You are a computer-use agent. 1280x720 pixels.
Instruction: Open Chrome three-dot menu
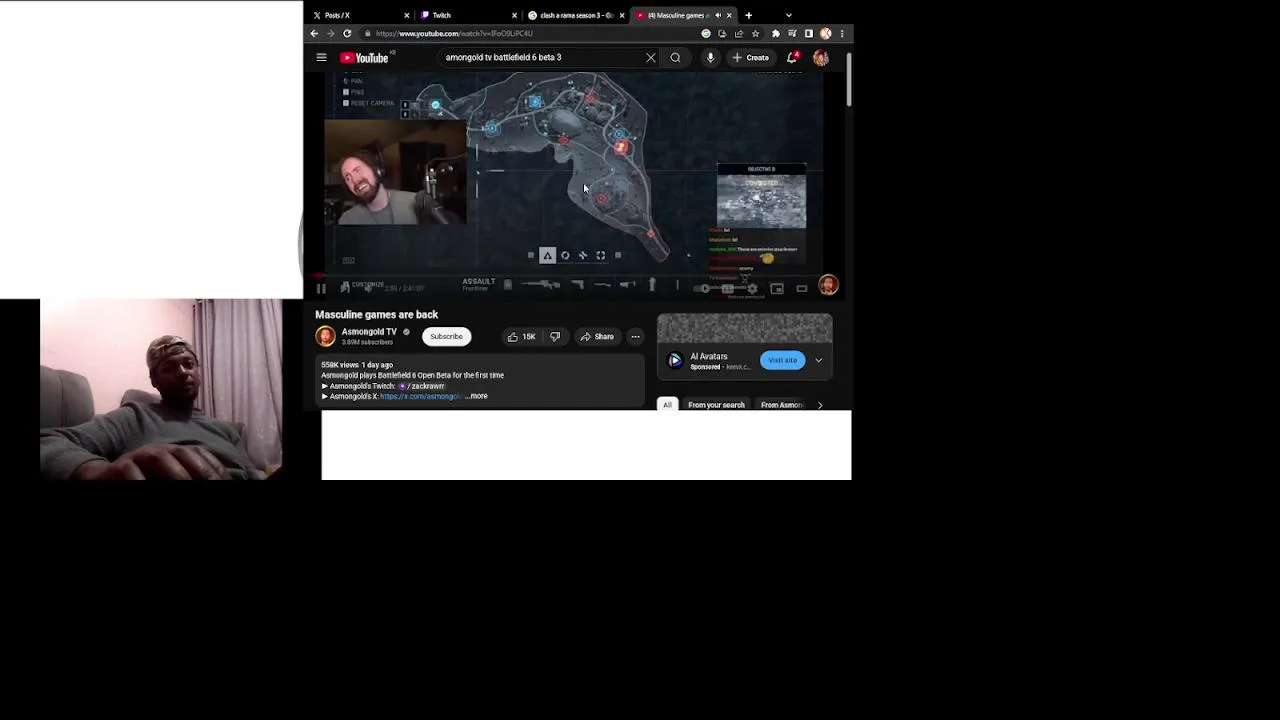pos(842,33)
